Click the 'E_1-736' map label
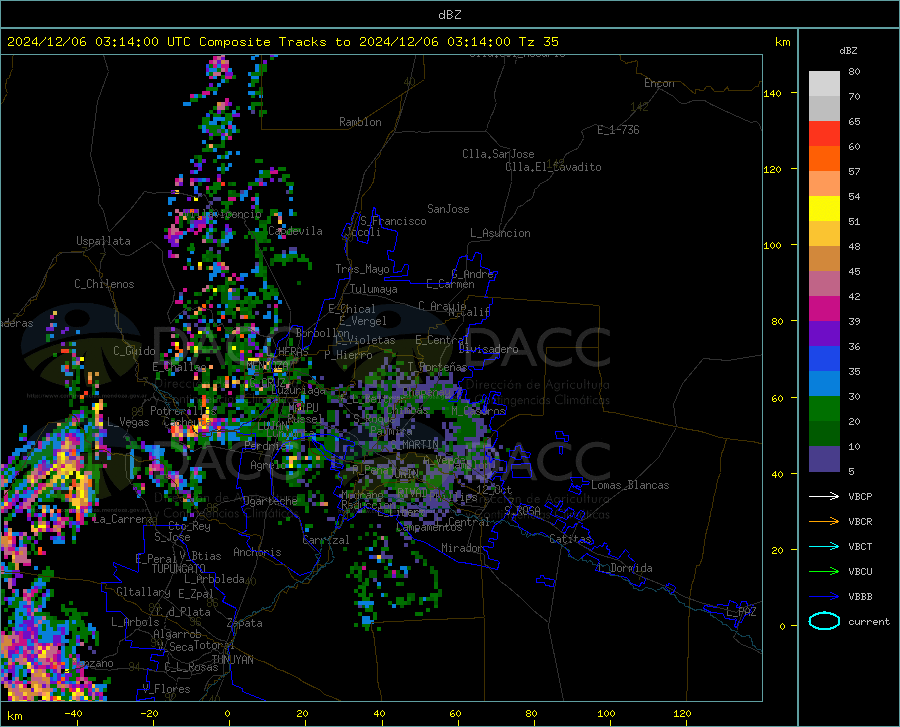 point(618,130)
